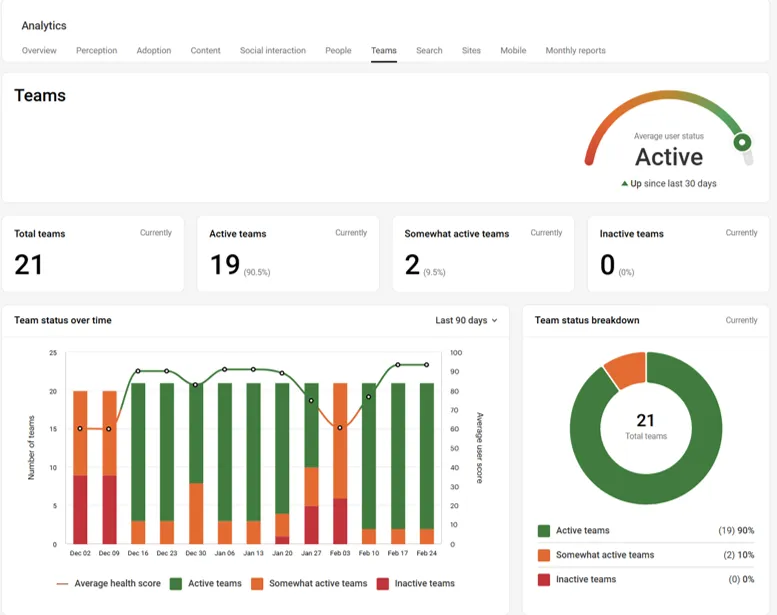Screen dimensions: 777x615
Task: Click the Dec 30 bar's health score point
Action: pos(196,385)
